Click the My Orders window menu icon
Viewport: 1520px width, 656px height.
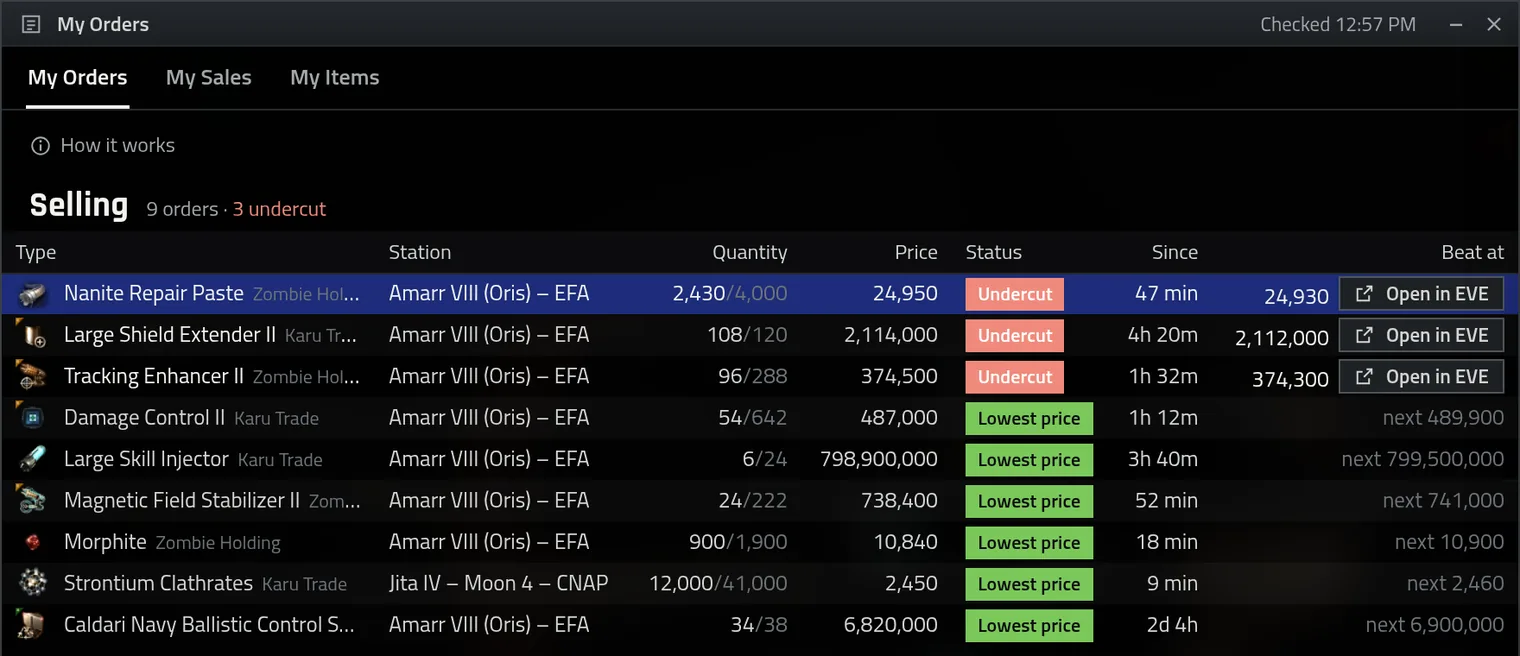[x=31, y=24]
